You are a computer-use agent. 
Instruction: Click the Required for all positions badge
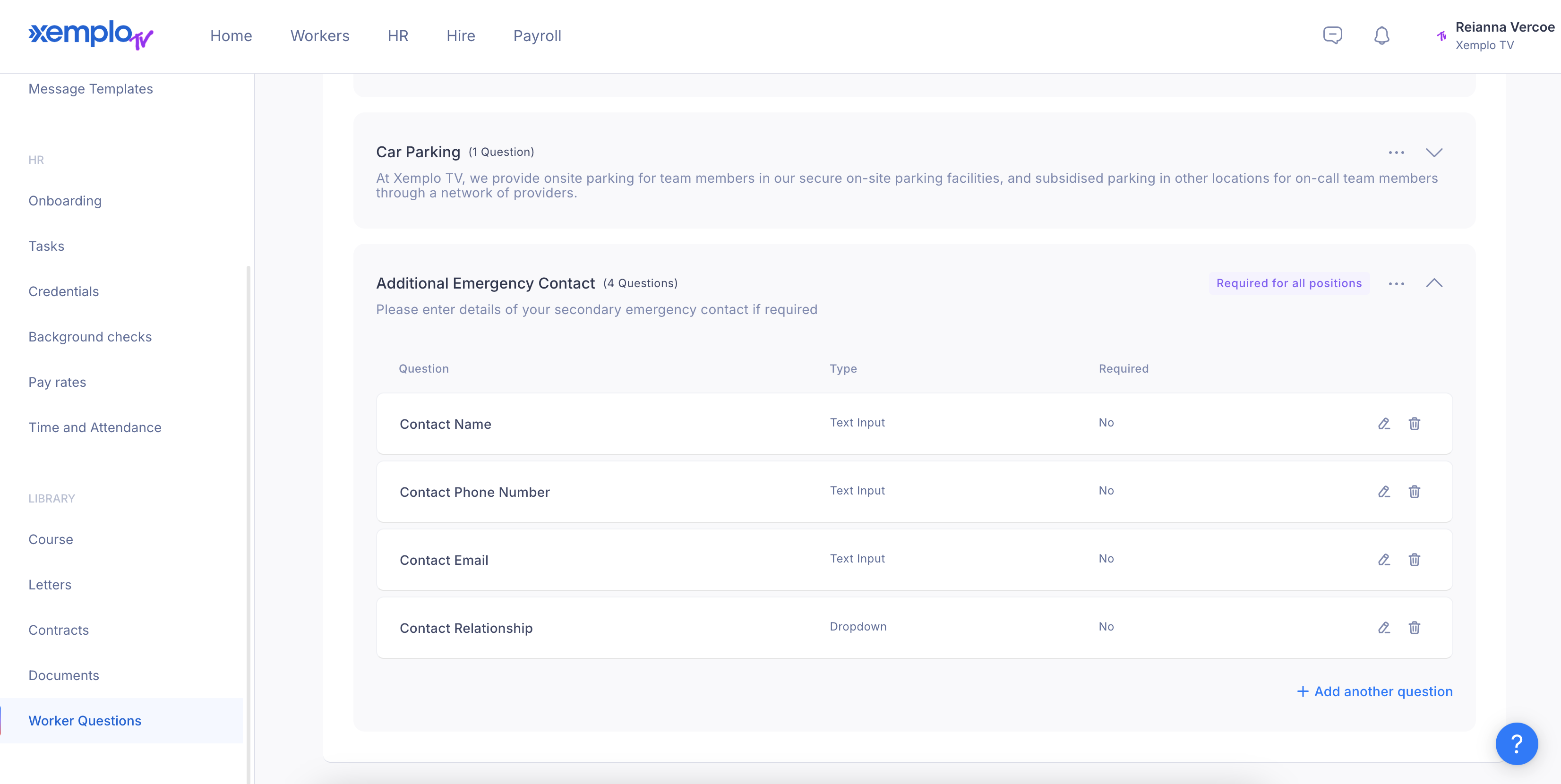pos(1289,283)
